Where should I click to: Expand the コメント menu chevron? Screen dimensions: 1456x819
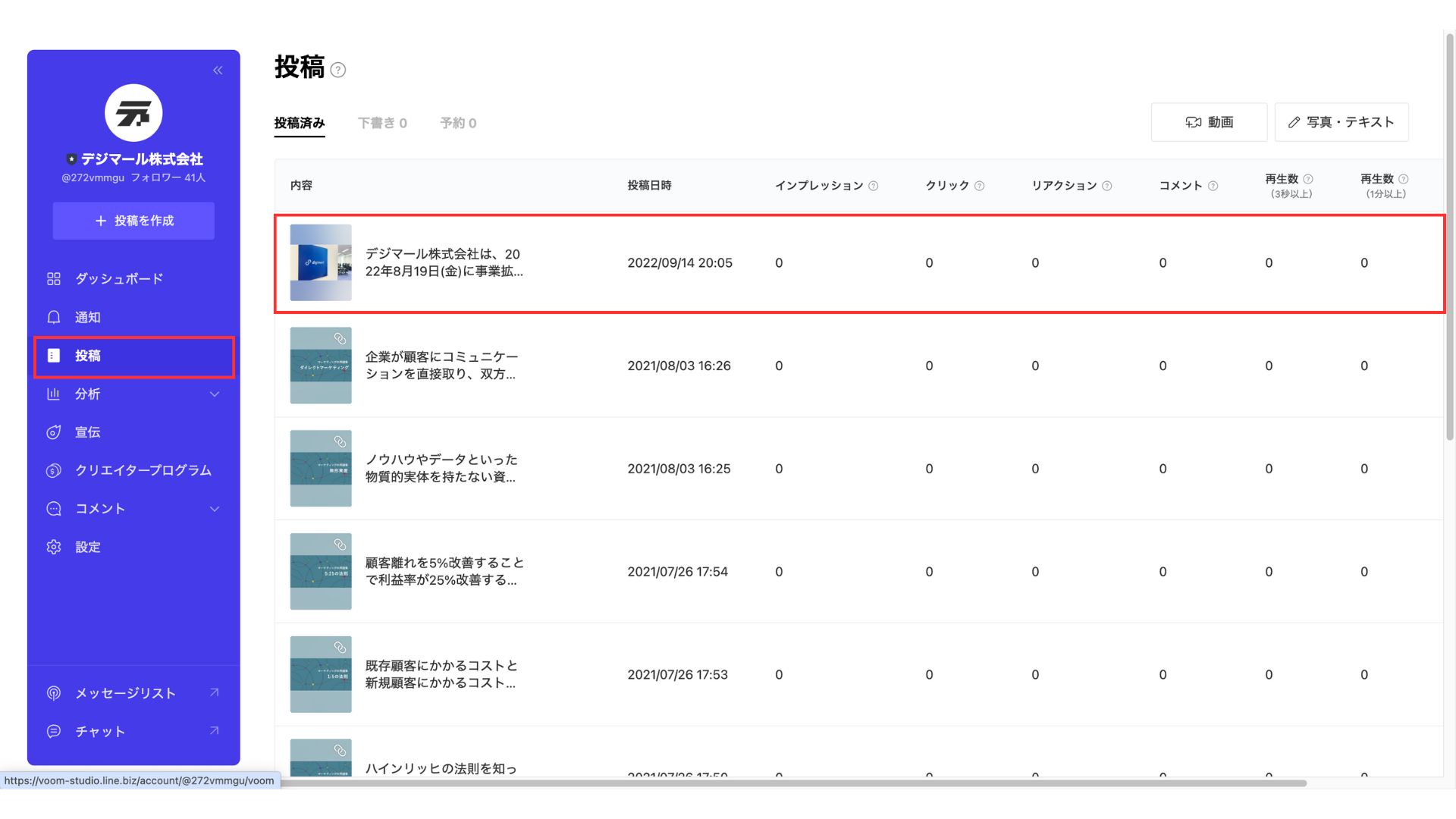[x=215, y=509]
